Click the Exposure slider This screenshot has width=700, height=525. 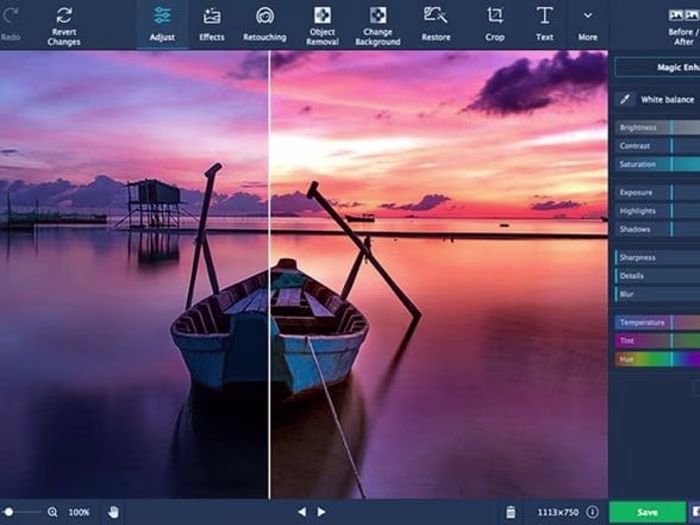(x=657, y=192)
